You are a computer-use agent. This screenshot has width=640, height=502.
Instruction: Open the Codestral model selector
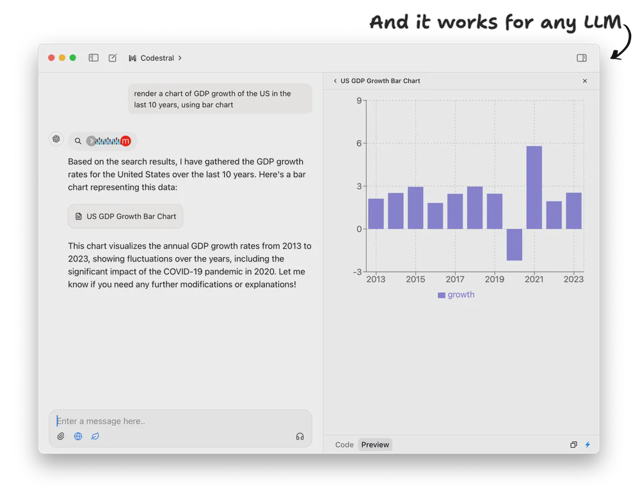(x=155, y=58)
